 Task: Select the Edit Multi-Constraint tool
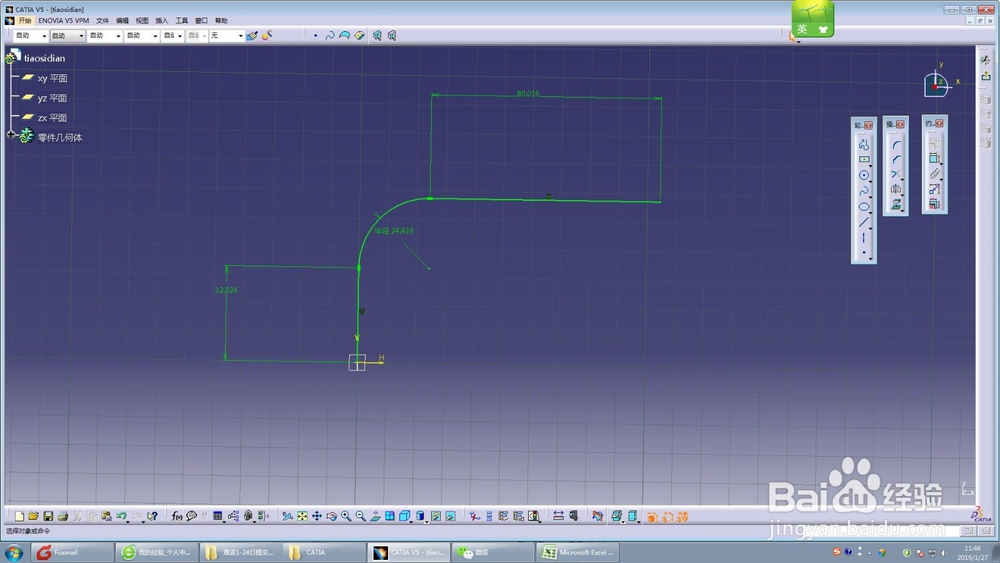coord(934,204)
